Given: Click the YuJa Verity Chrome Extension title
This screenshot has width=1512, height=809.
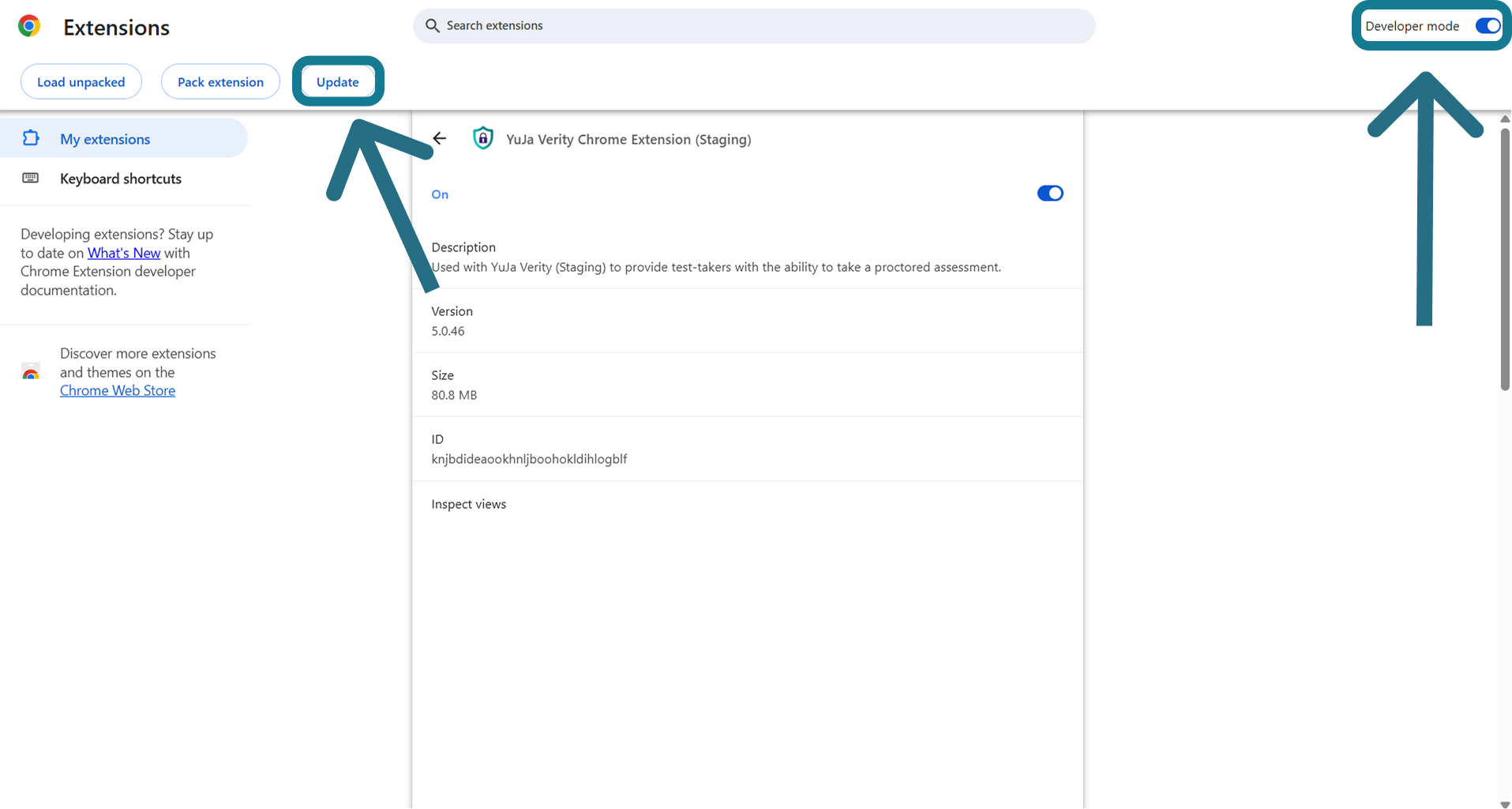Looking at the screenshot, I should tap(628, 139).
